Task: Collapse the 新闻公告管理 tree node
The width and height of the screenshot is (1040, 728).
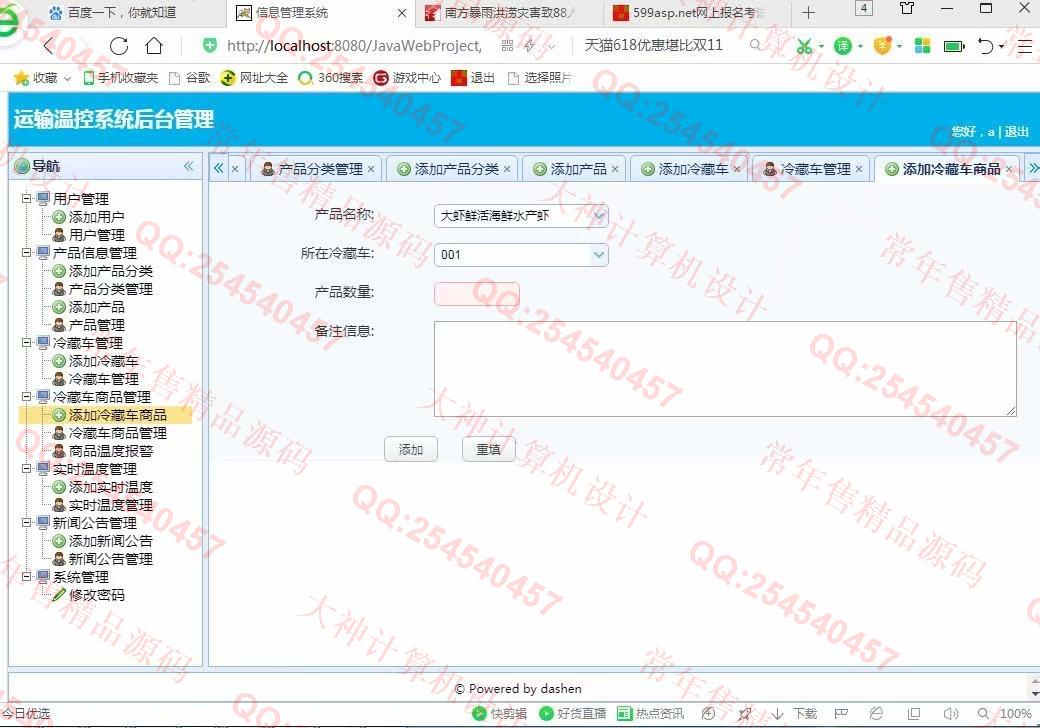Action: coord(27,522)
